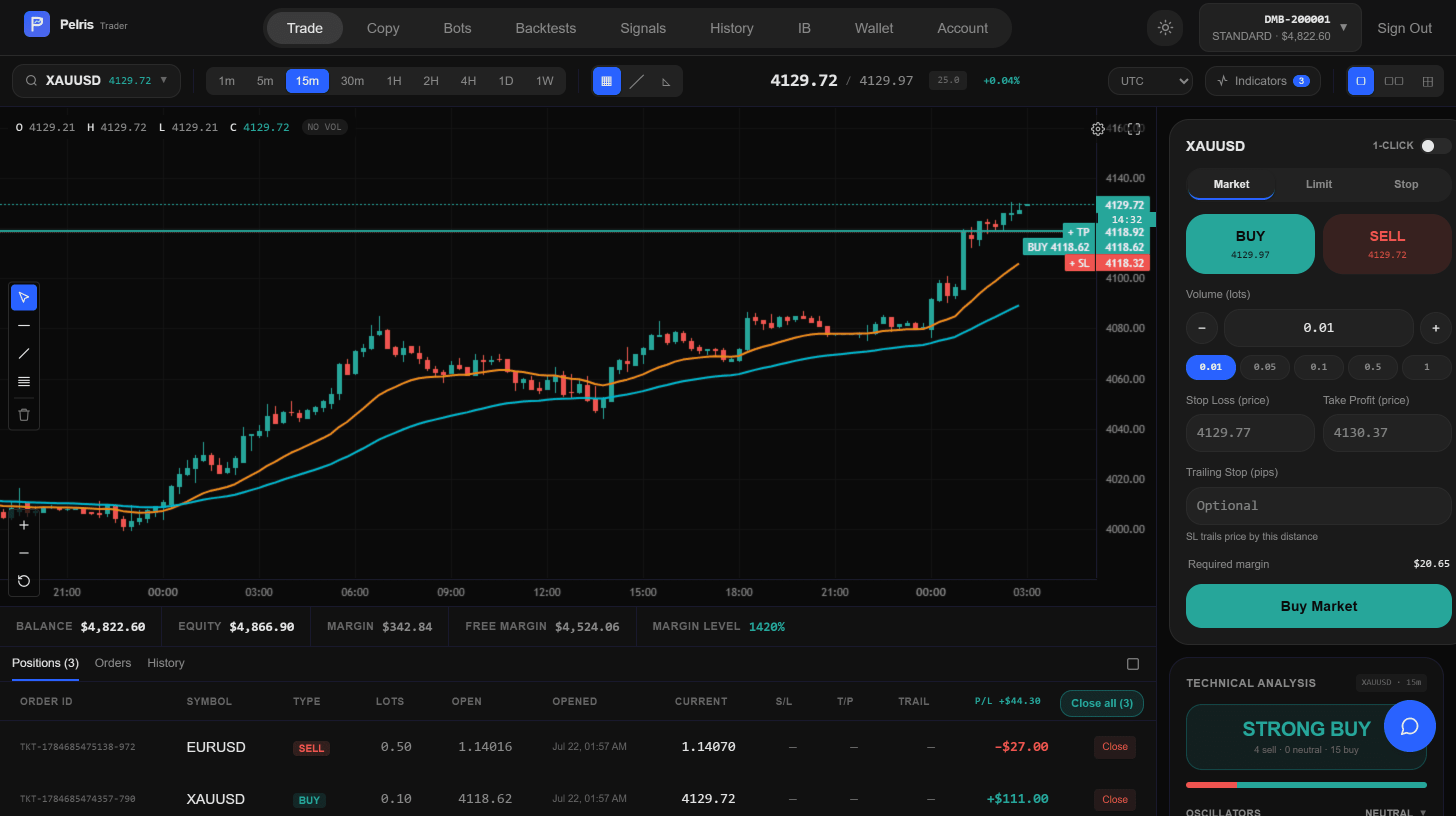Screen dimensions: 1456x816
Task: Switch to candlestick chart type icon
Action: (x=606, y=81)
